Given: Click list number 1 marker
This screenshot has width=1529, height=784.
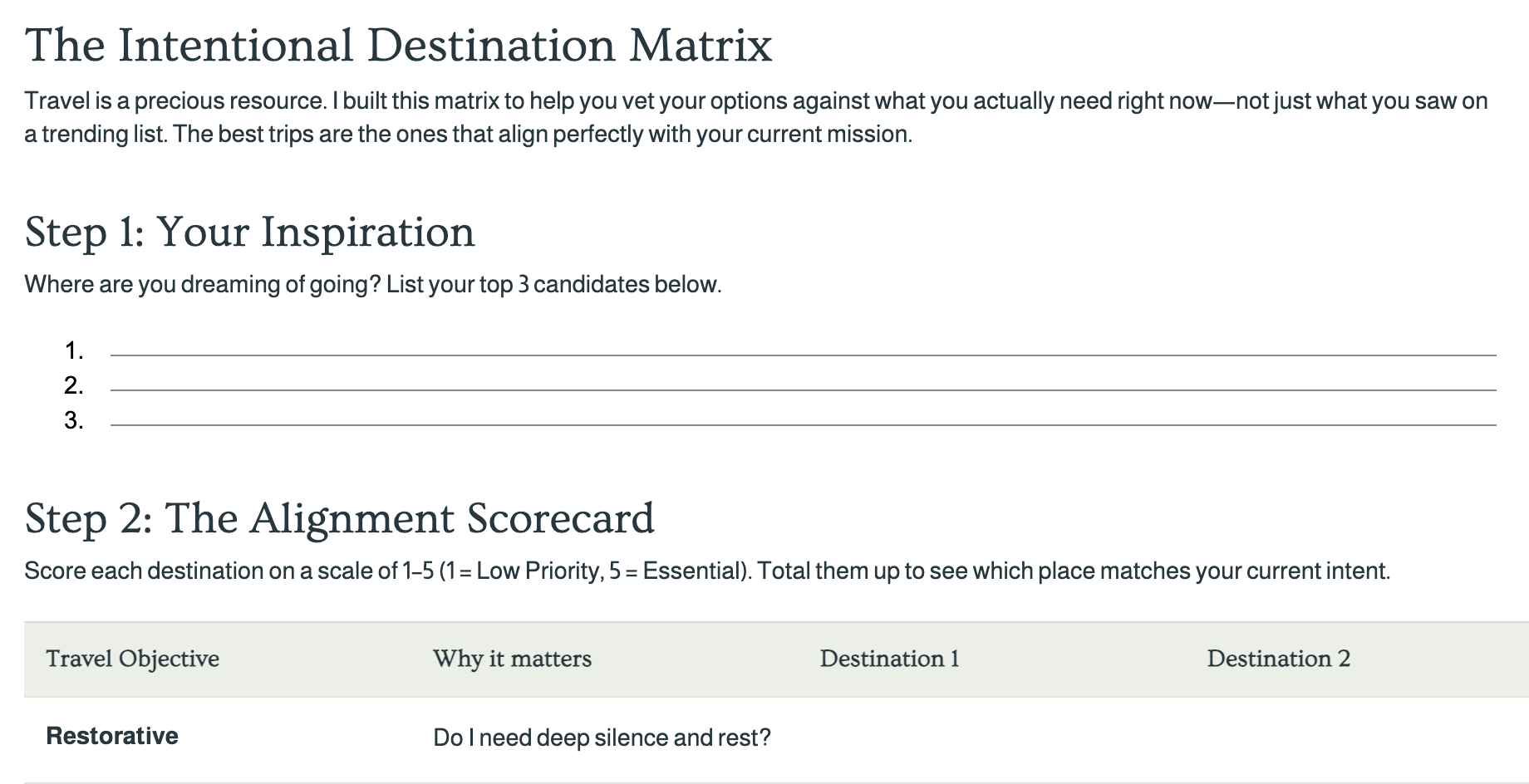Looking at the screenshot, I should [x=74, y=351].
